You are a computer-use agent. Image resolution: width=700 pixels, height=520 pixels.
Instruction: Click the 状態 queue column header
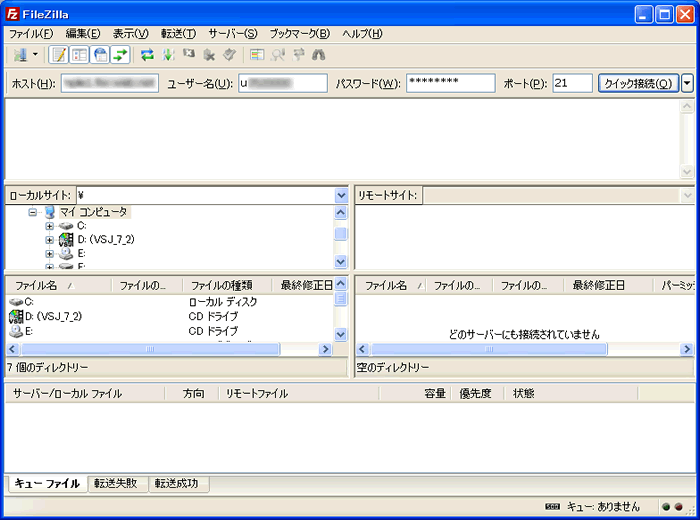coord(571,393)
